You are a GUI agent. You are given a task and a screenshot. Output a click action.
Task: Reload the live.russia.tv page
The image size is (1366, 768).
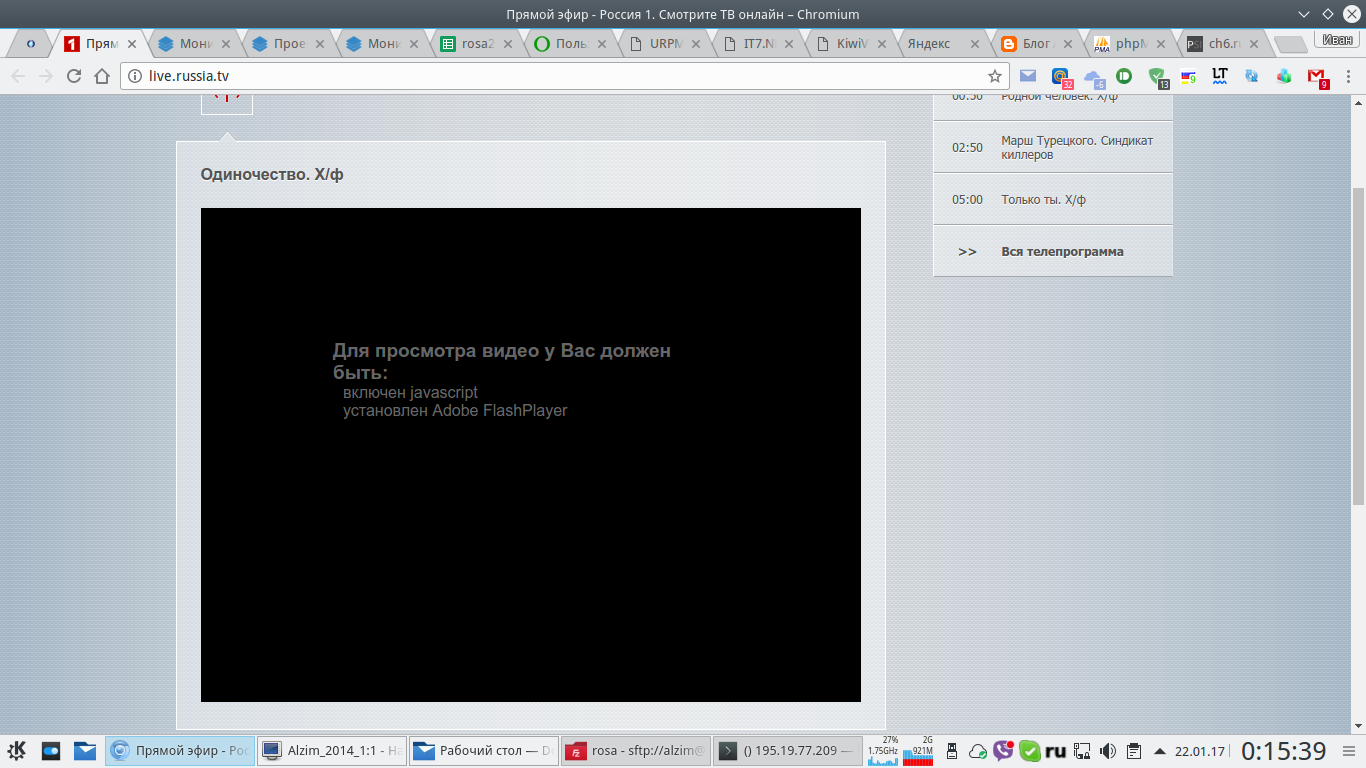coord(73,76)
